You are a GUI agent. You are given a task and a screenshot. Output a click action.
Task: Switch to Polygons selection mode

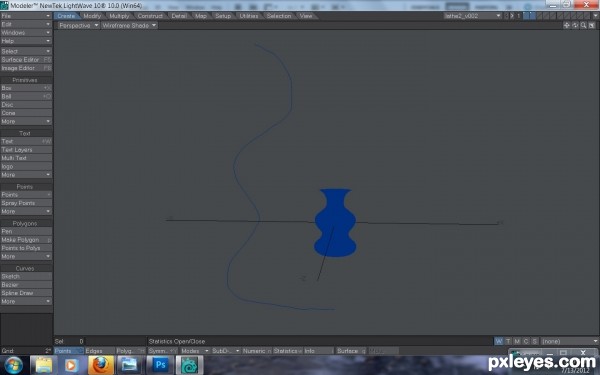130,351
